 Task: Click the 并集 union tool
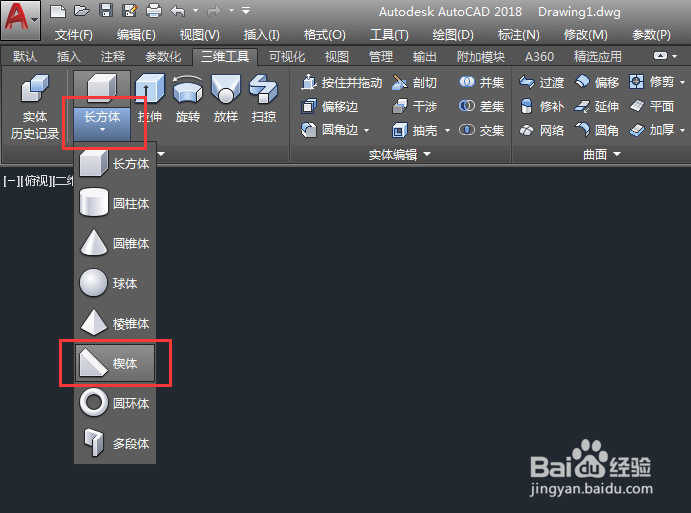(482, 82)
